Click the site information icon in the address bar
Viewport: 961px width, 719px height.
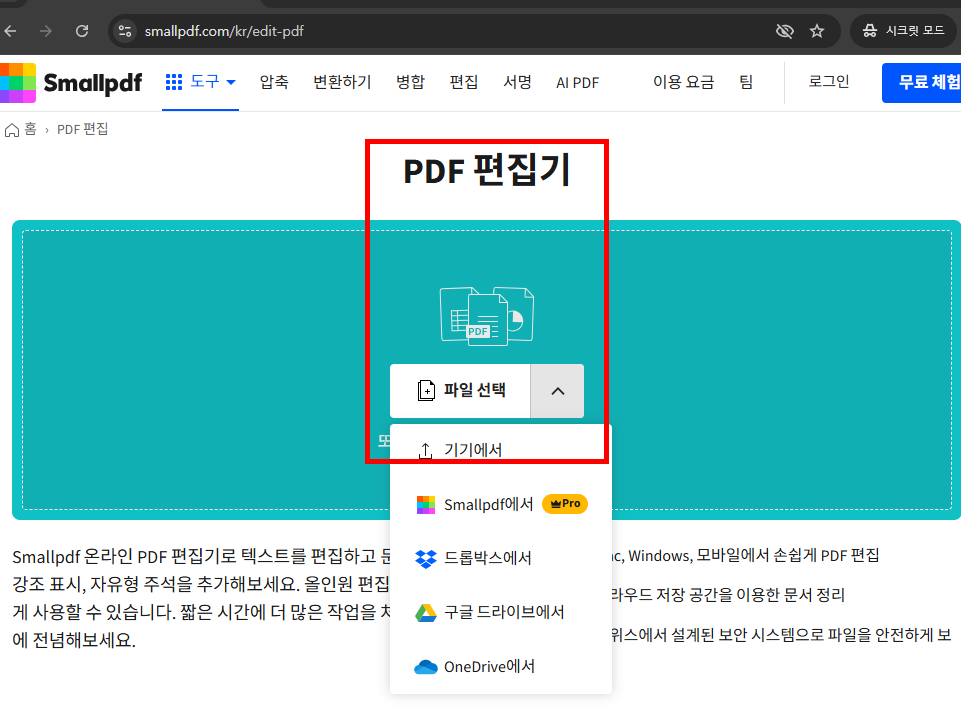[126, 31]
